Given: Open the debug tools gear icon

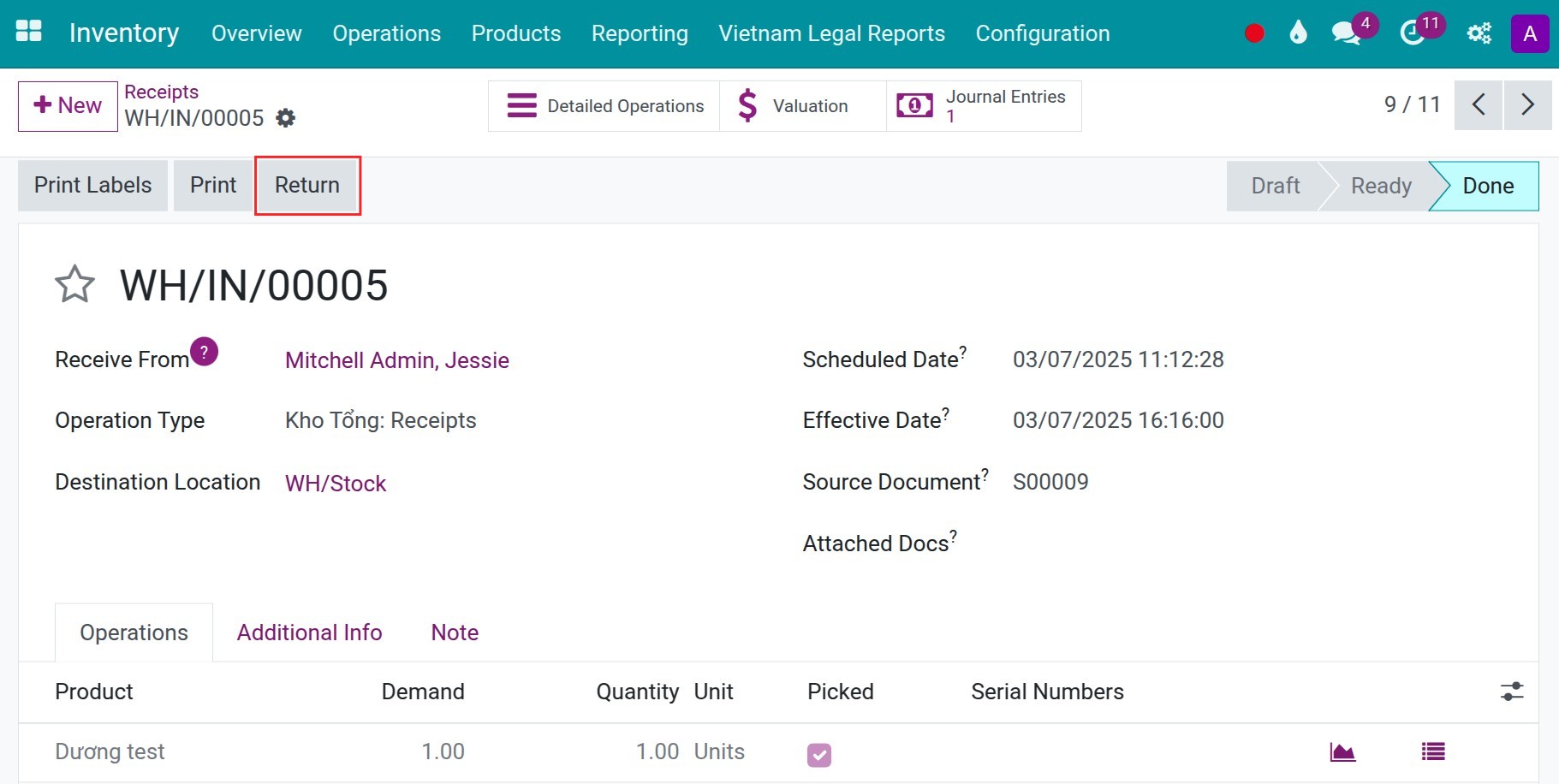Looking at the screenshot, I should pyautogui.click(x=1479, y=33).
